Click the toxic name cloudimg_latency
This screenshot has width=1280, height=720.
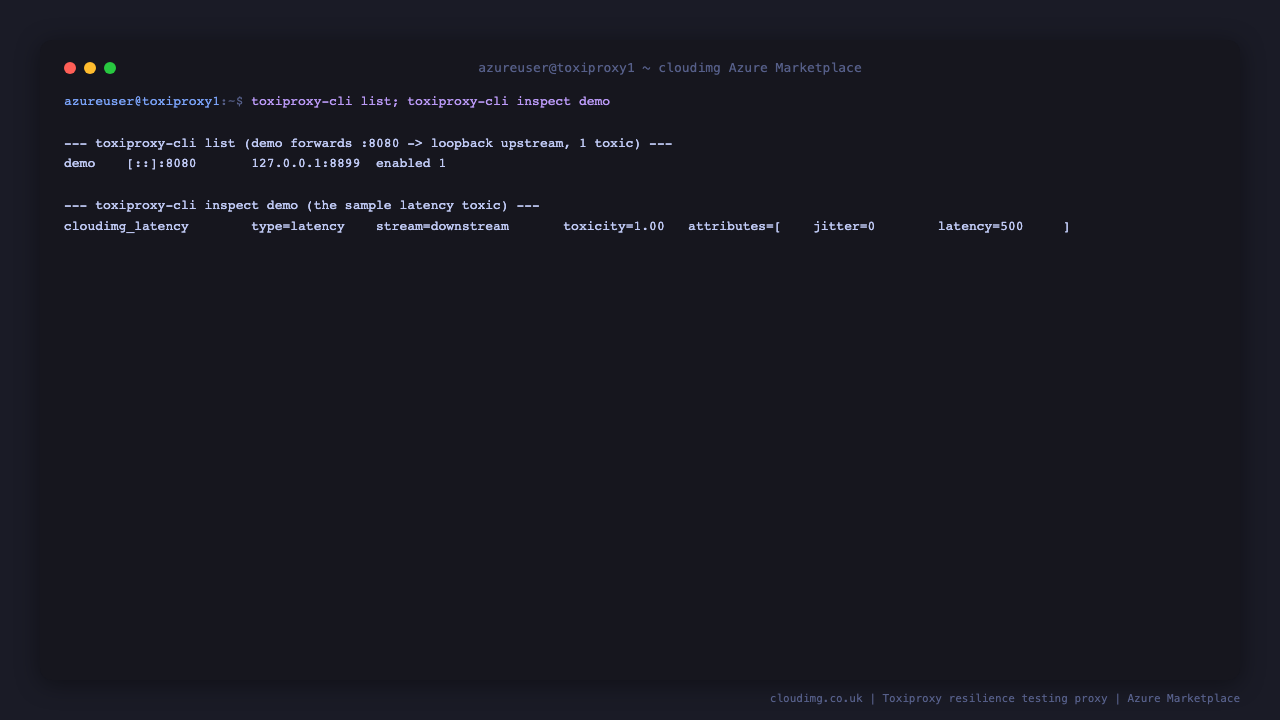(x=126, y=226)
